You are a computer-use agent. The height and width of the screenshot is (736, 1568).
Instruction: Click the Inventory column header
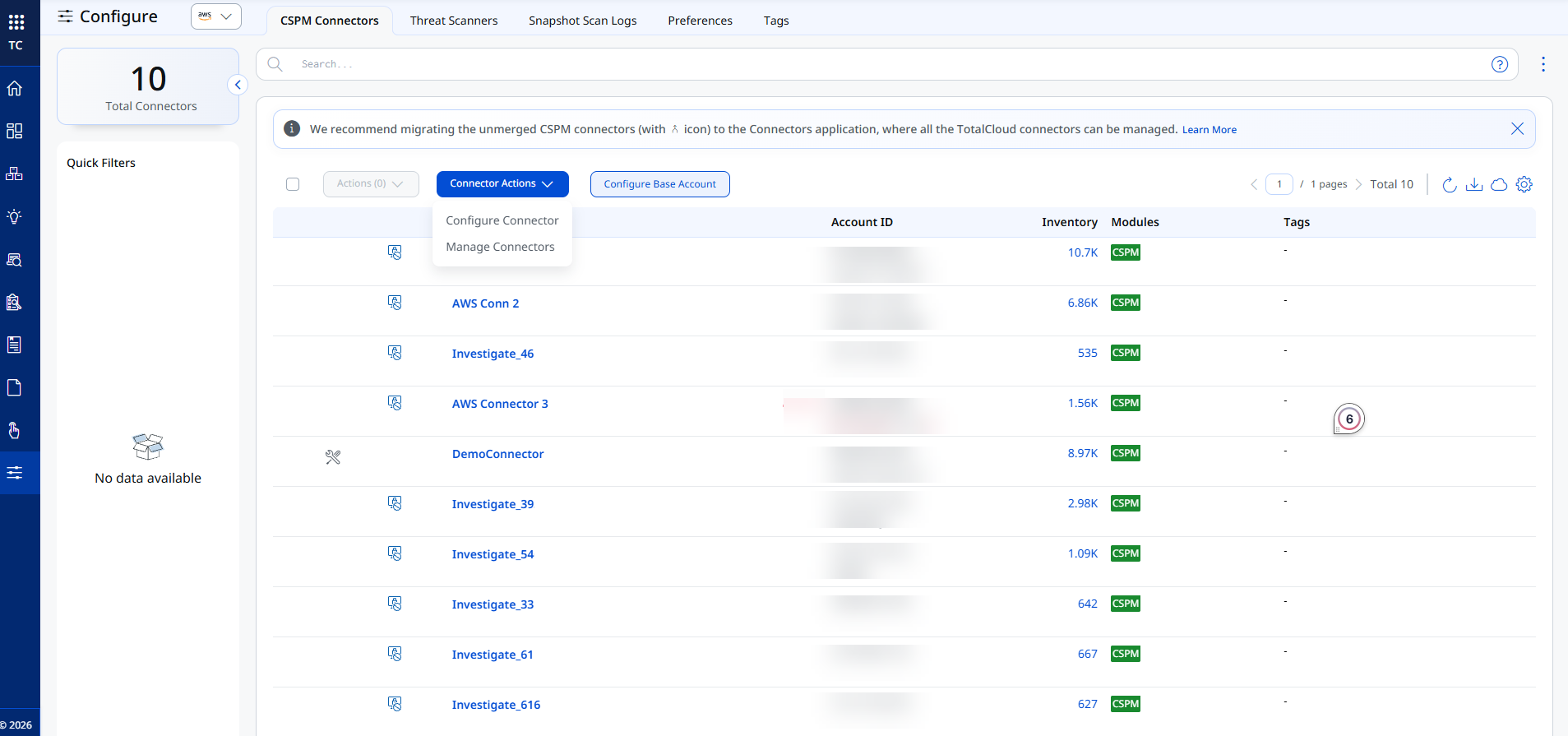1070,222
